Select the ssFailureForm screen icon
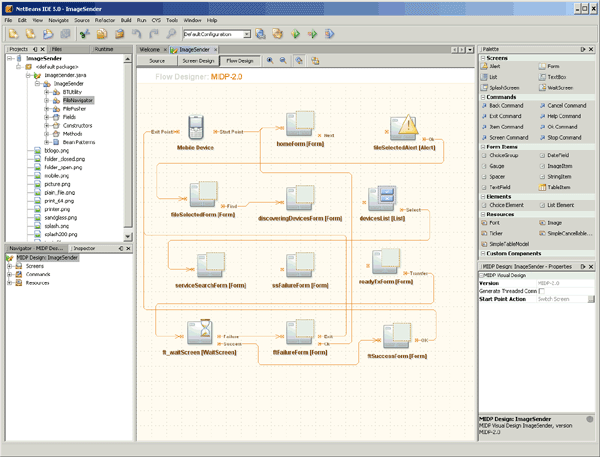Image resolution: width=600 pixels, height=457 pixels. (300, 265)
